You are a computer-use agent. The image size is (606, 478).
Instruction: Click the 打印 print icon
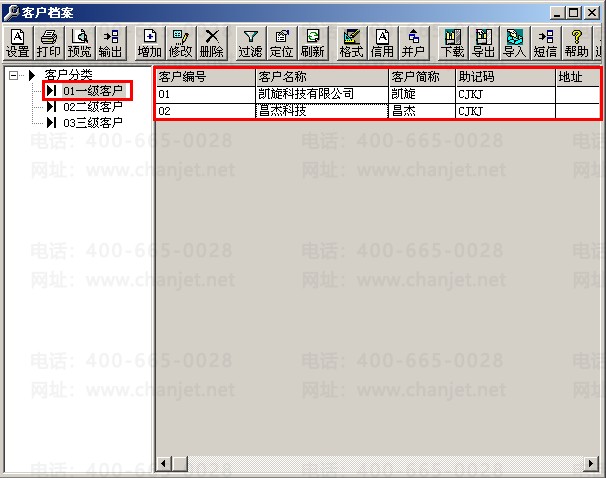49,43
